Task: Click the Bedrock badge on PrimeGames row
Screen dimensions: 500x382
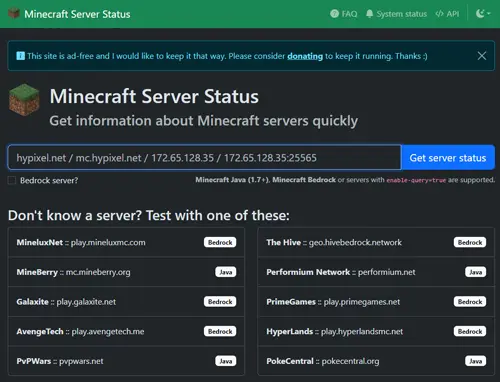Action: (x=470, y=302)
